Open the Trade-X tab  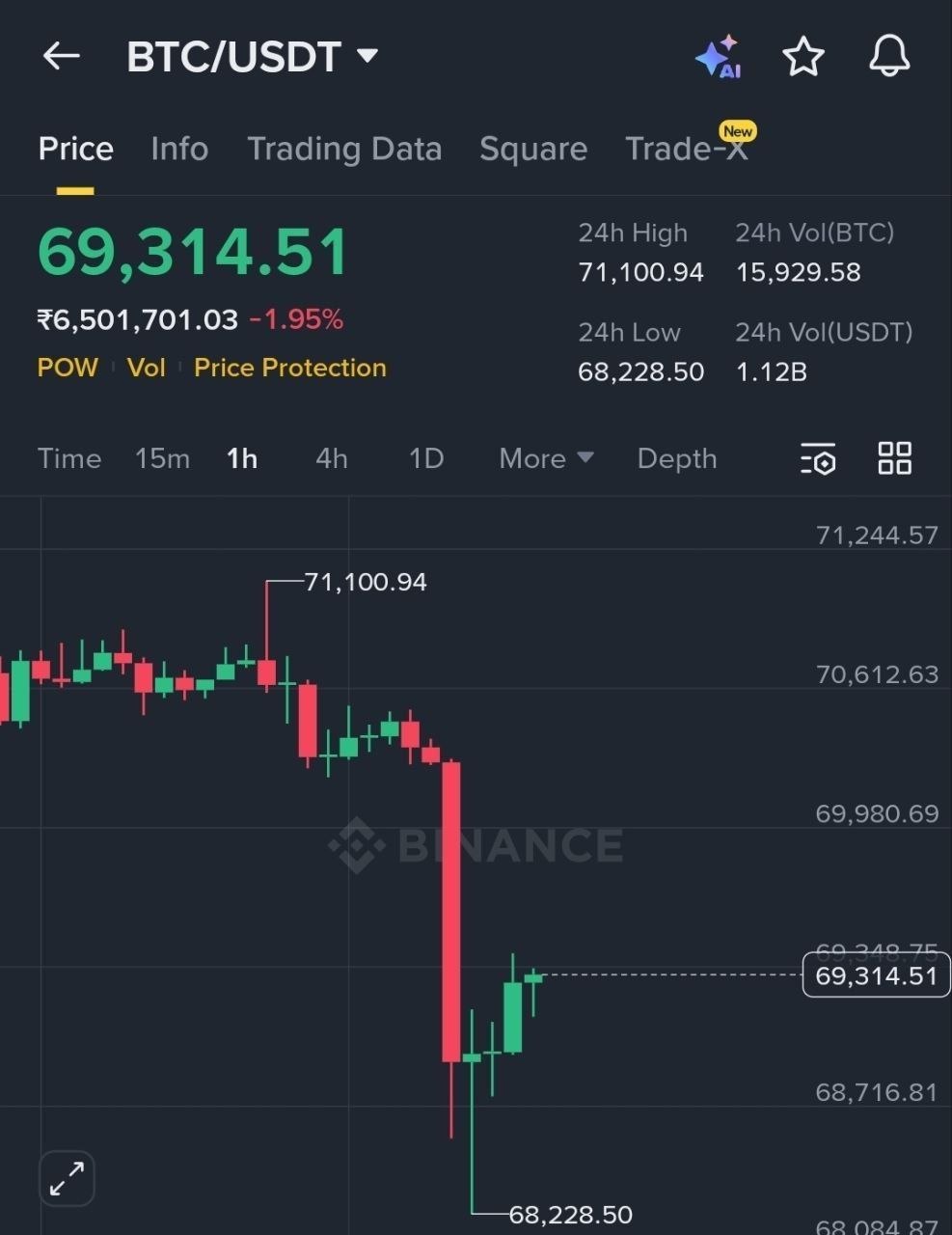pos(686,149)
